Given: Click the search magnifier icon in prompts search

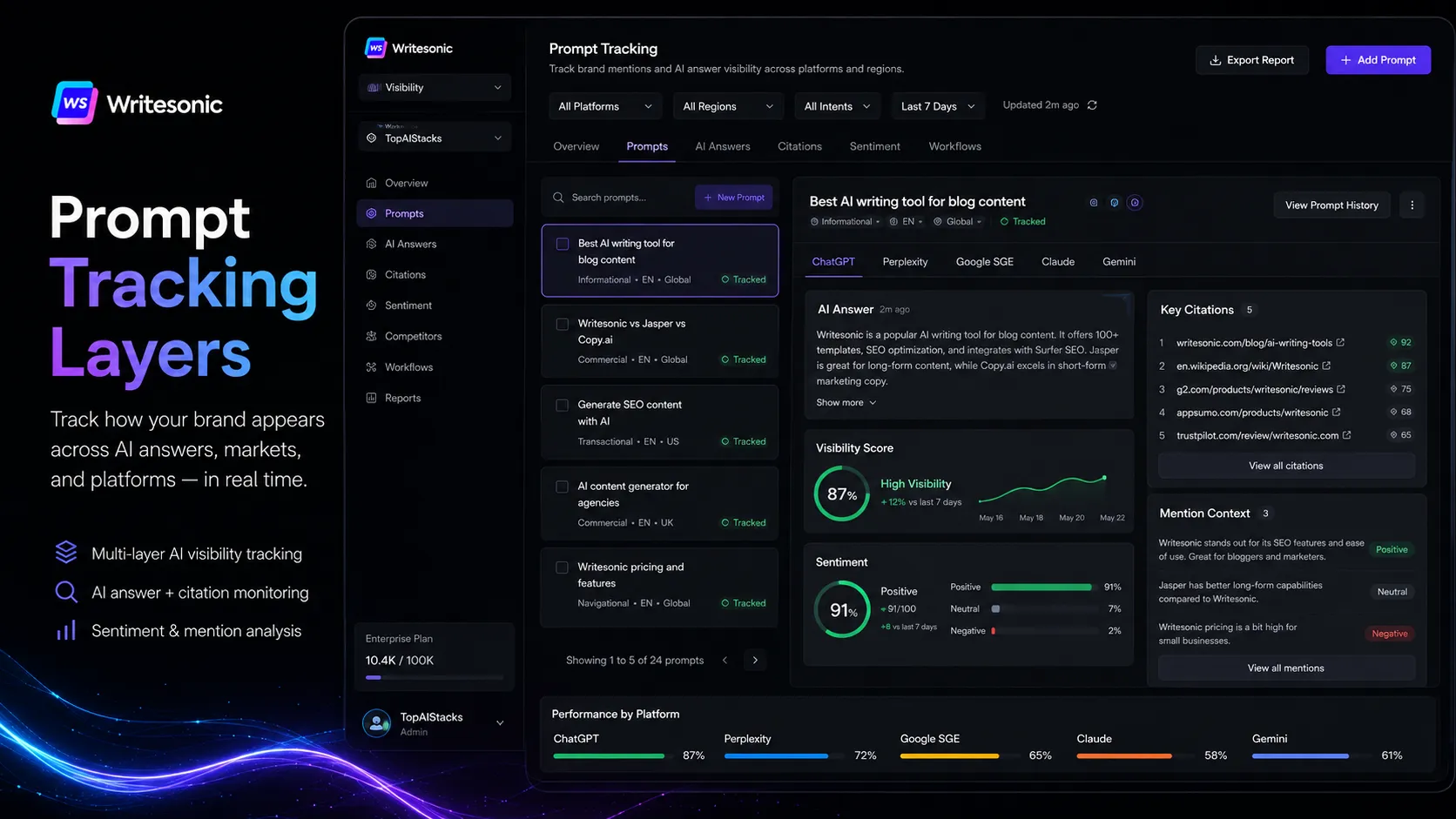Looking at the screenshot, I should (558, 198).
